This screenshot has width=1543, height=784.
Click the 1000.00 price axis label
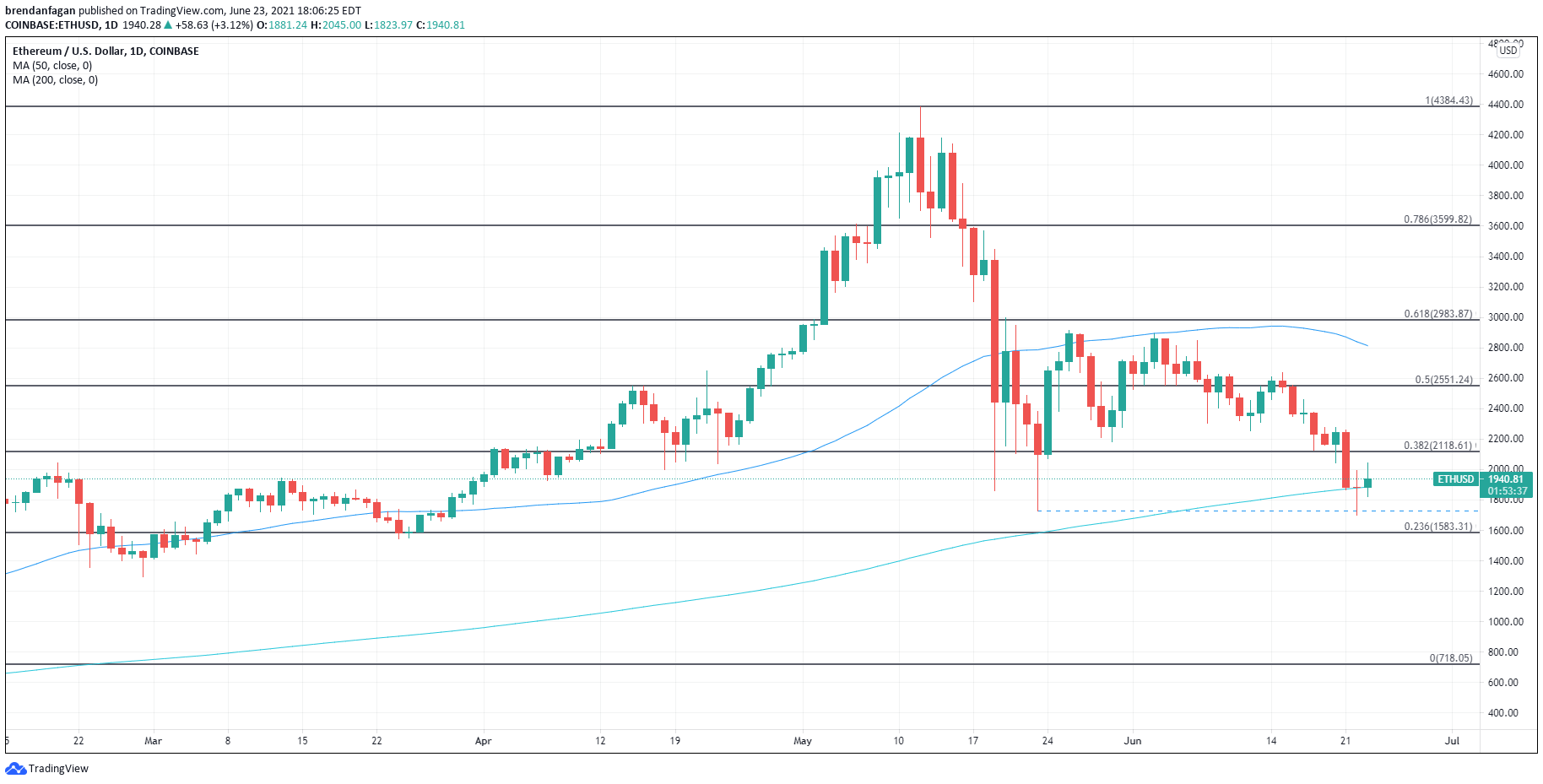[x=1506, y=622]
